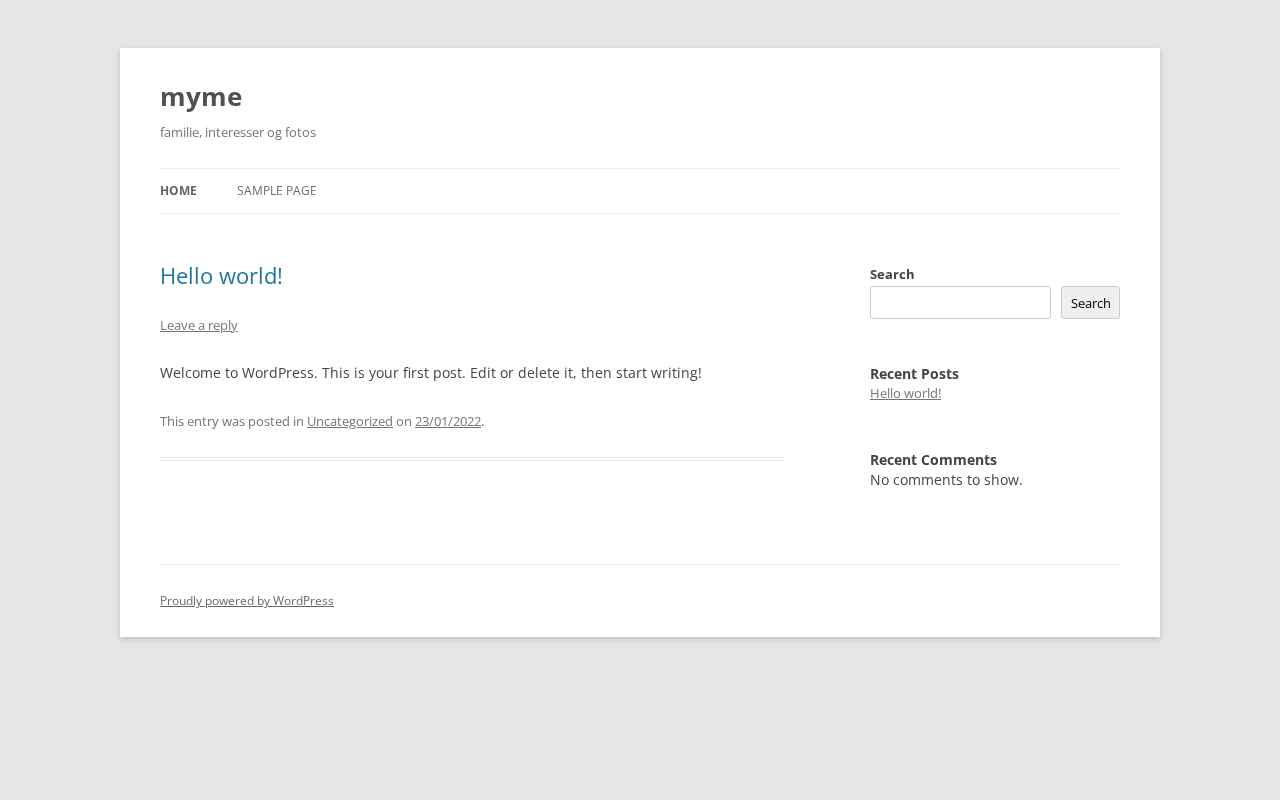Click the "Welcome to WordPress" post paragraph

coord(430,373)
